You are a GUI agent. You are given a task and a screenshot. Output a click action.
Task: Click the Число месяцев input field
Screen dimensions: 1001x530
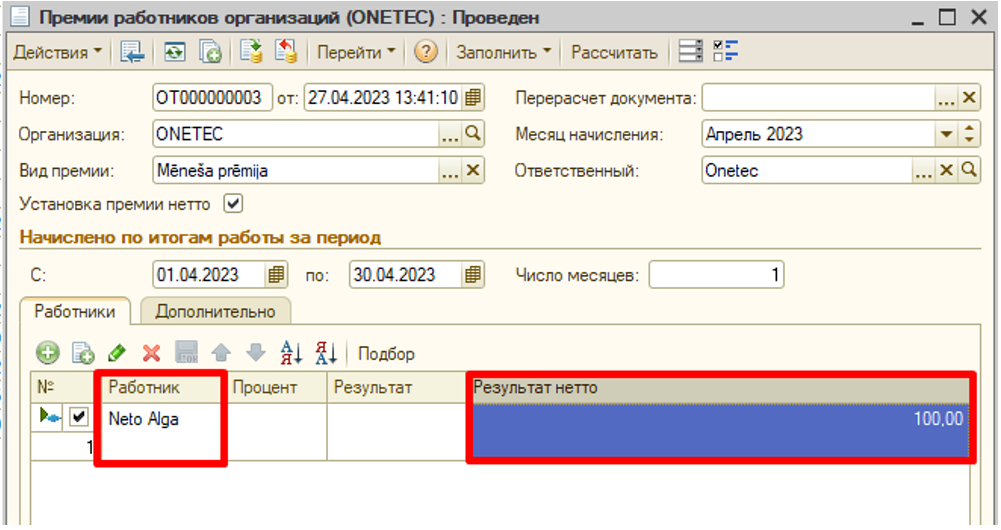(716, 275)
